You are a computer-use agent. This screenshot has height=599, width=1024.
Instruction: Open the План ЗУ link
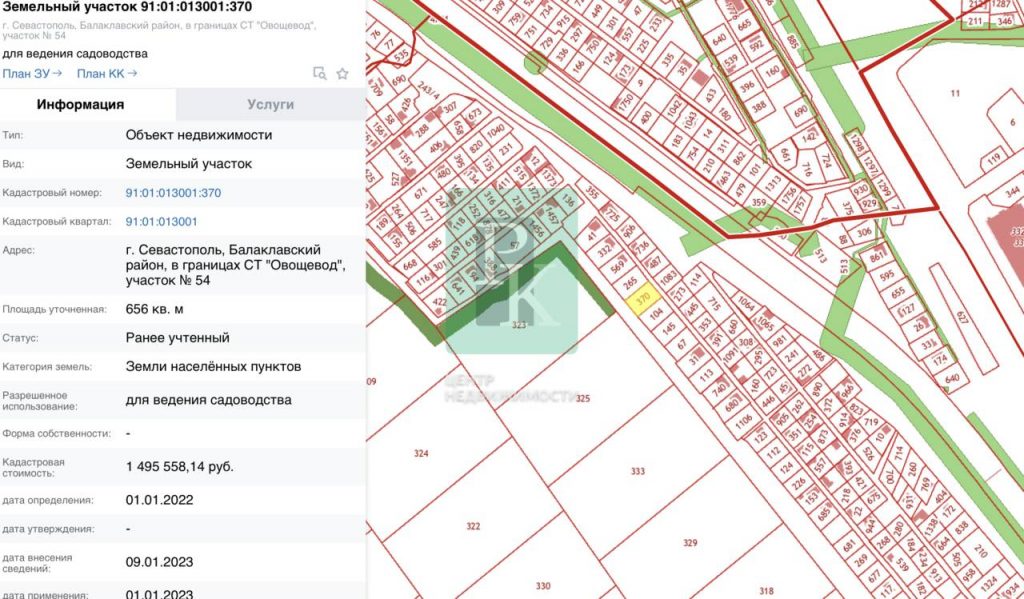32,73
